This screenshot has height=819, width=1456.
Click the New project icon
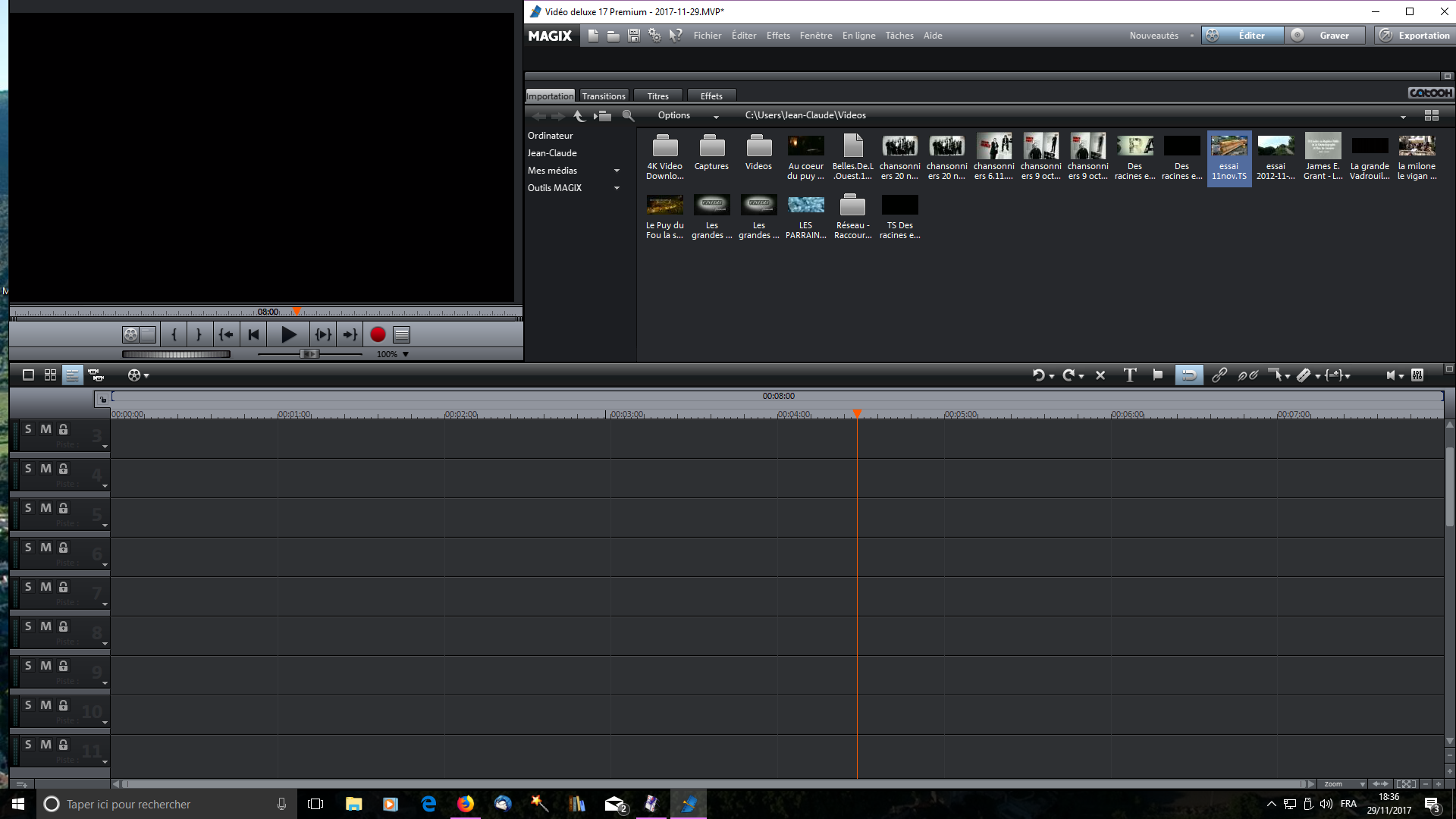593,36
